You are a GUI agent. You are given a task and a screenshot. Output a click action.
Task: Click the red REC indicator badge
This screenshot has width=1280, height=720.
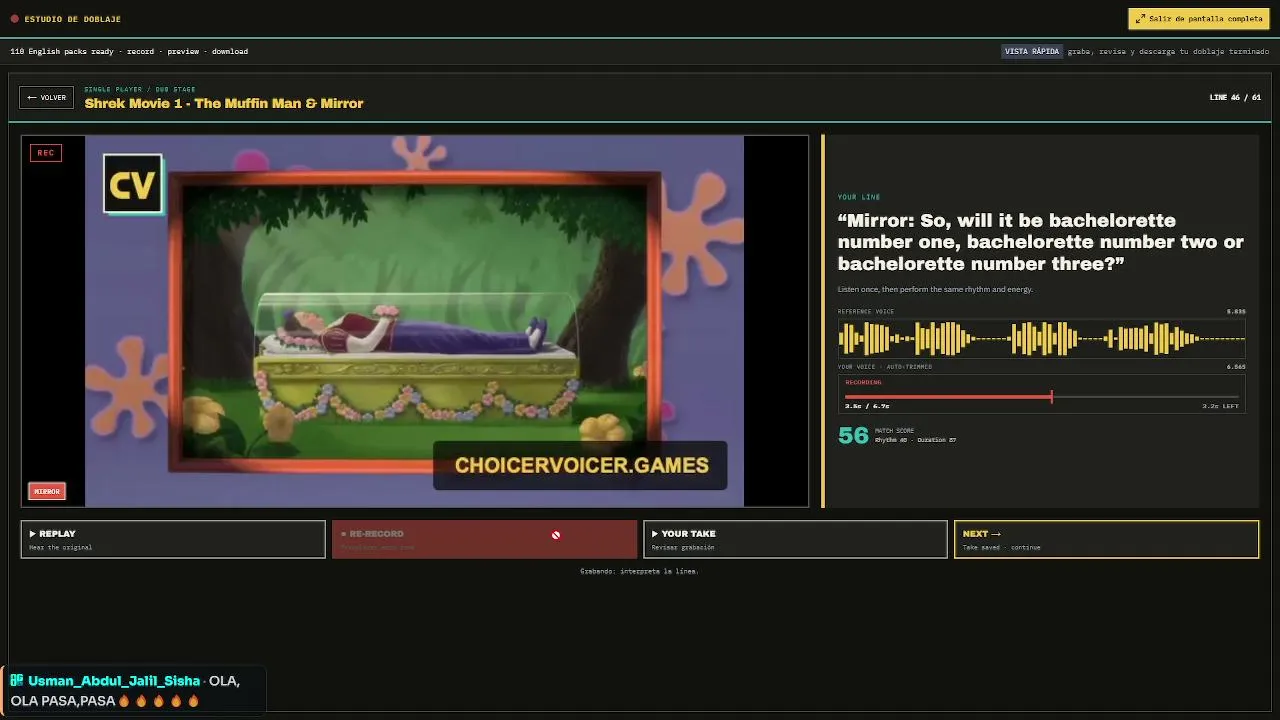(45, 153)
